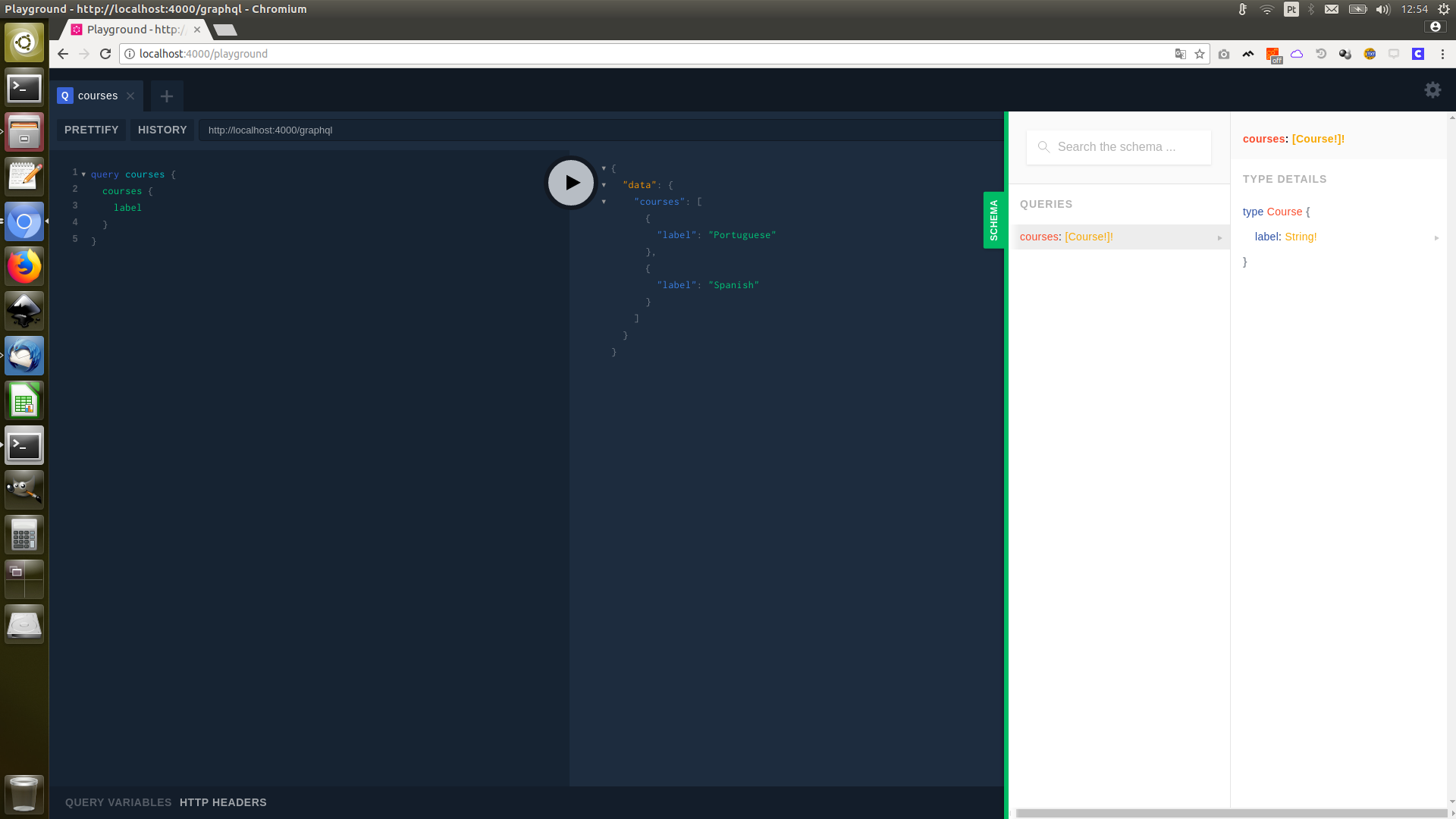Launch Firefox from the dock
The height and width of the screenshot is (819, 1456).
[24, 266]
